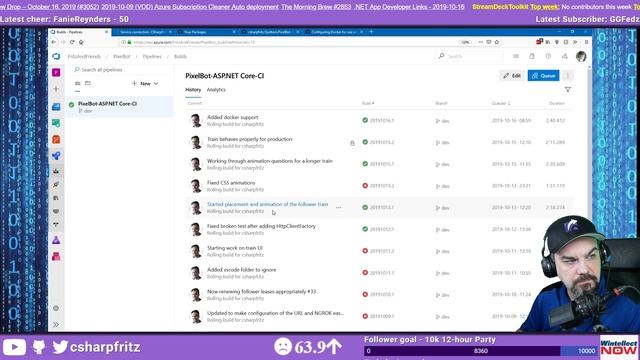This screenshot has width=640, height=360.
Task: Switch to 'Service connections' browser tab
Action: tap(143, 32)
